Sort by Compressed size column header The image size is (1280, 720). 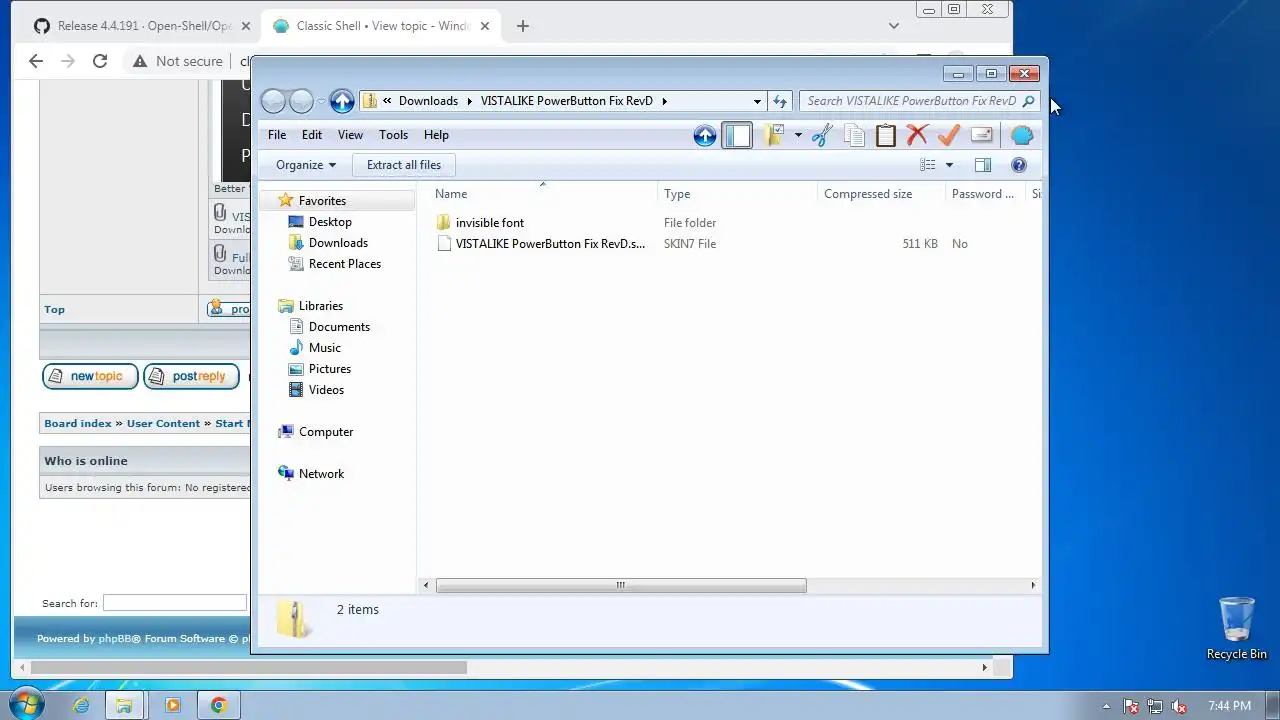click(x=881, y=194)
